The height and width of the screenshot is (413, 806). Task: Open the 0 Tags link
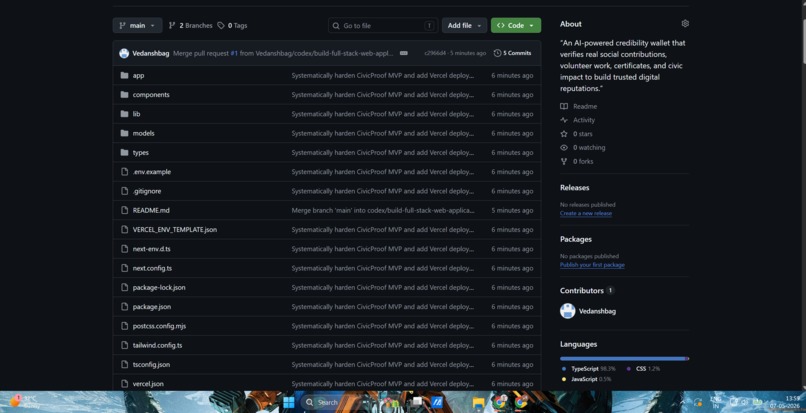pyautogui.click(x=232, y=26)
